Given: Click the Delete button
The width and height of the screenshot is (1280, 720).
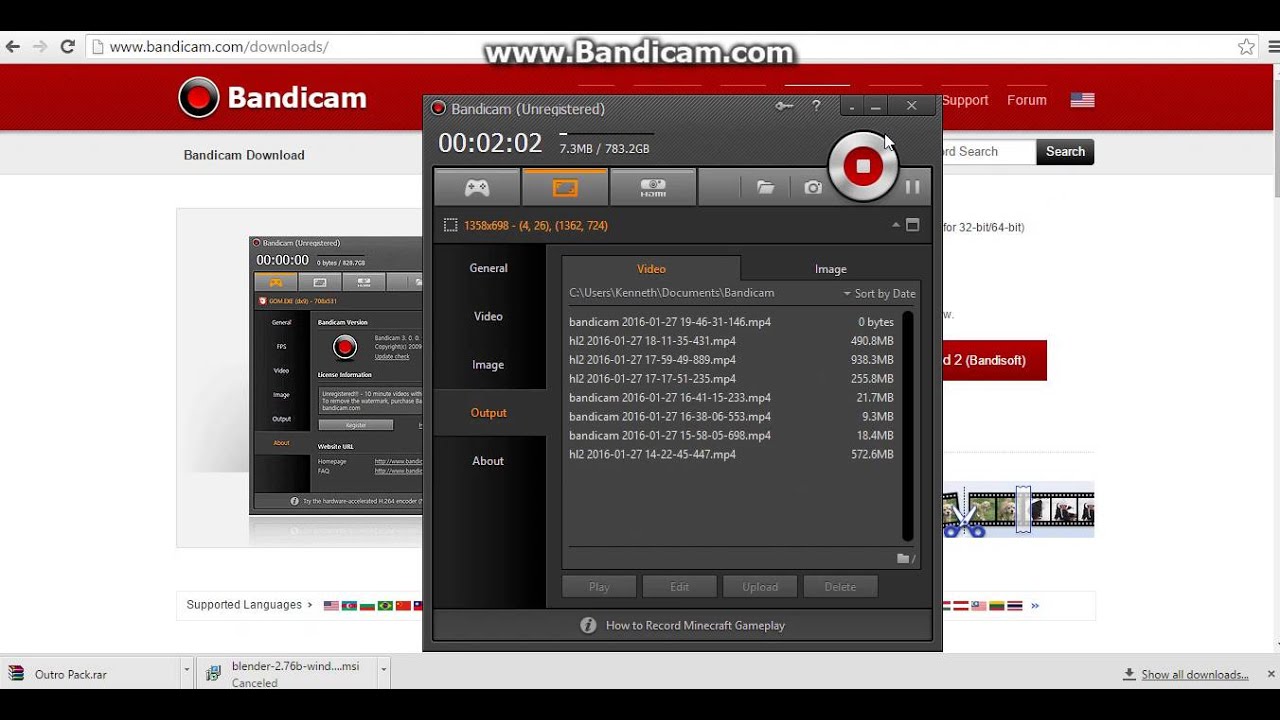Looking at the screenshot, I should 840,587.
